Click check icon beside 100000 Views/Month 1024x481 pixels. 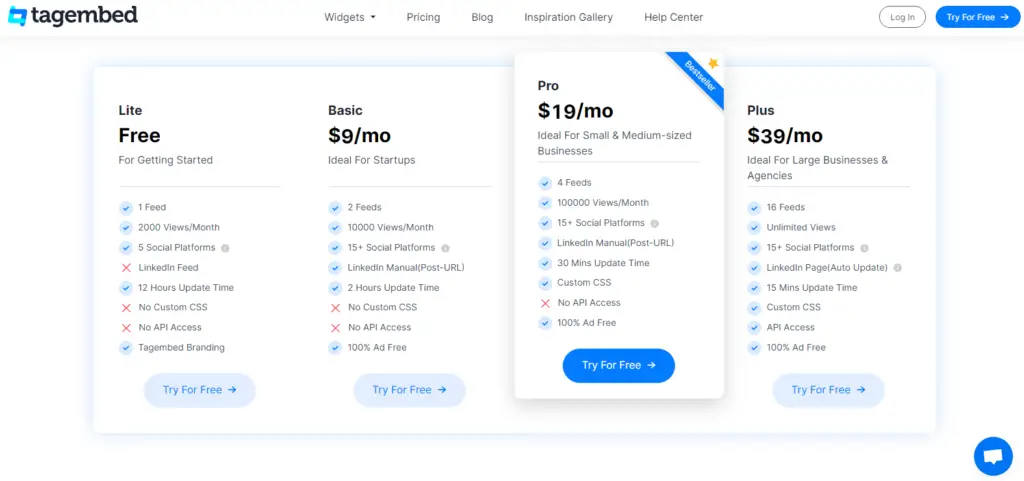545,204
